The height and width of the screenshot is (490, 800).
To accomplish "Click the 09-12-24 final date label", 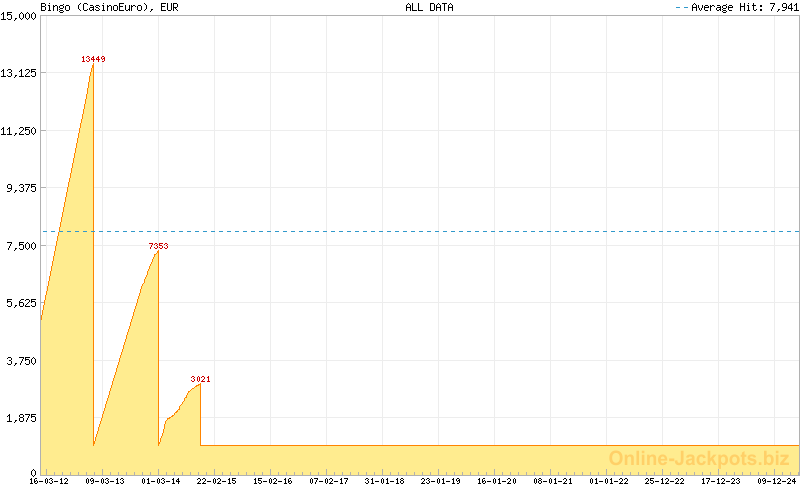I will [776, 481].
